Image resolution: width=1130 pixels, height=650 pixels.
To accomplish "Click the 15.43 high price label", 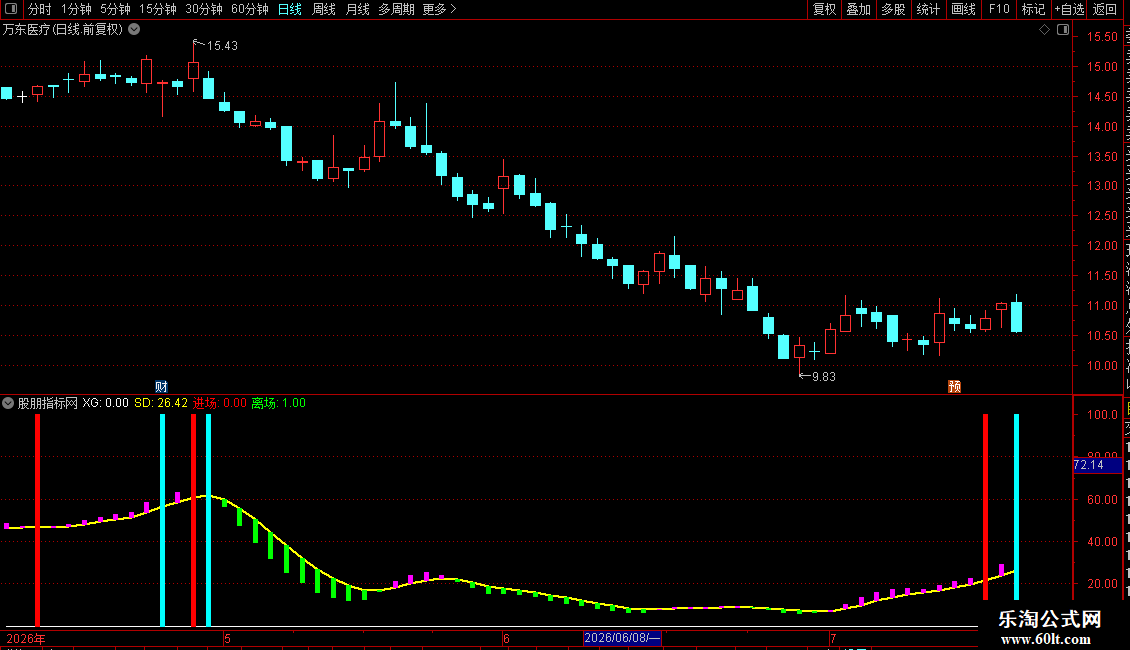I will tap(222, 46).
